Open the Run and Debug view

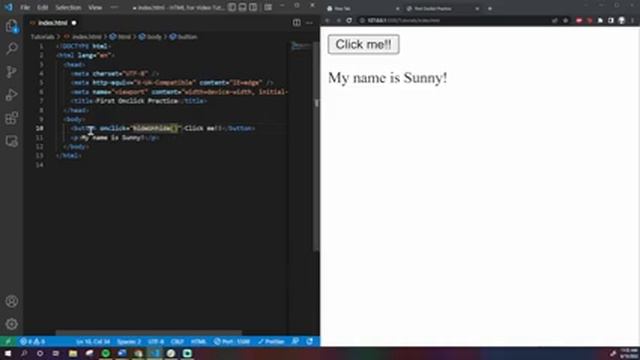(x=11, y=95)
